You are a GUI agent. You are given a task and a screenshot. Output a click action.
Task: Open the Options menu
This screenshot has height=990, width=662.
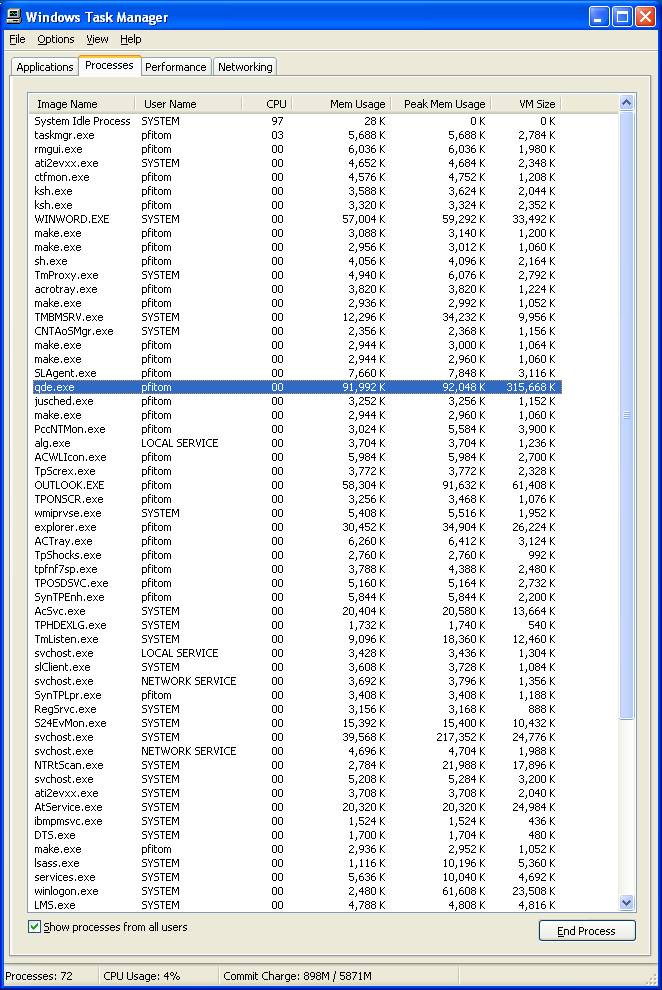(56, 39)
